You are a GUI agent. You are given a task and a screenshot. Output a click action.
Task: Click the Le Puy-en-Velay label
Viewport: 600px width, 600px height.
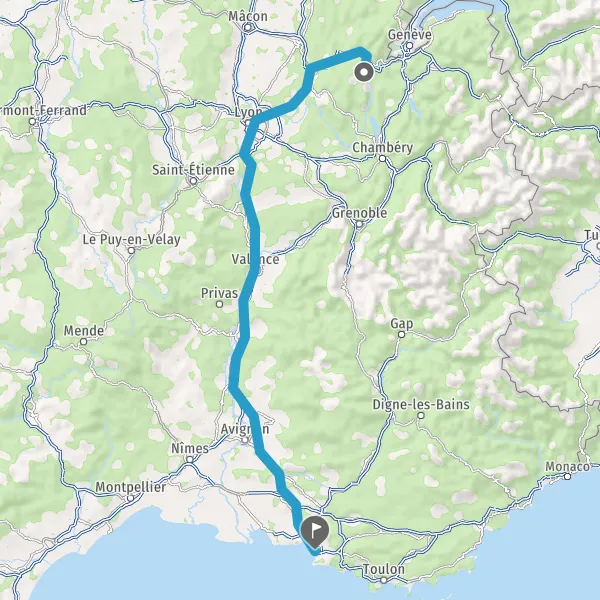pyautogui.click(x=132, y=240)
